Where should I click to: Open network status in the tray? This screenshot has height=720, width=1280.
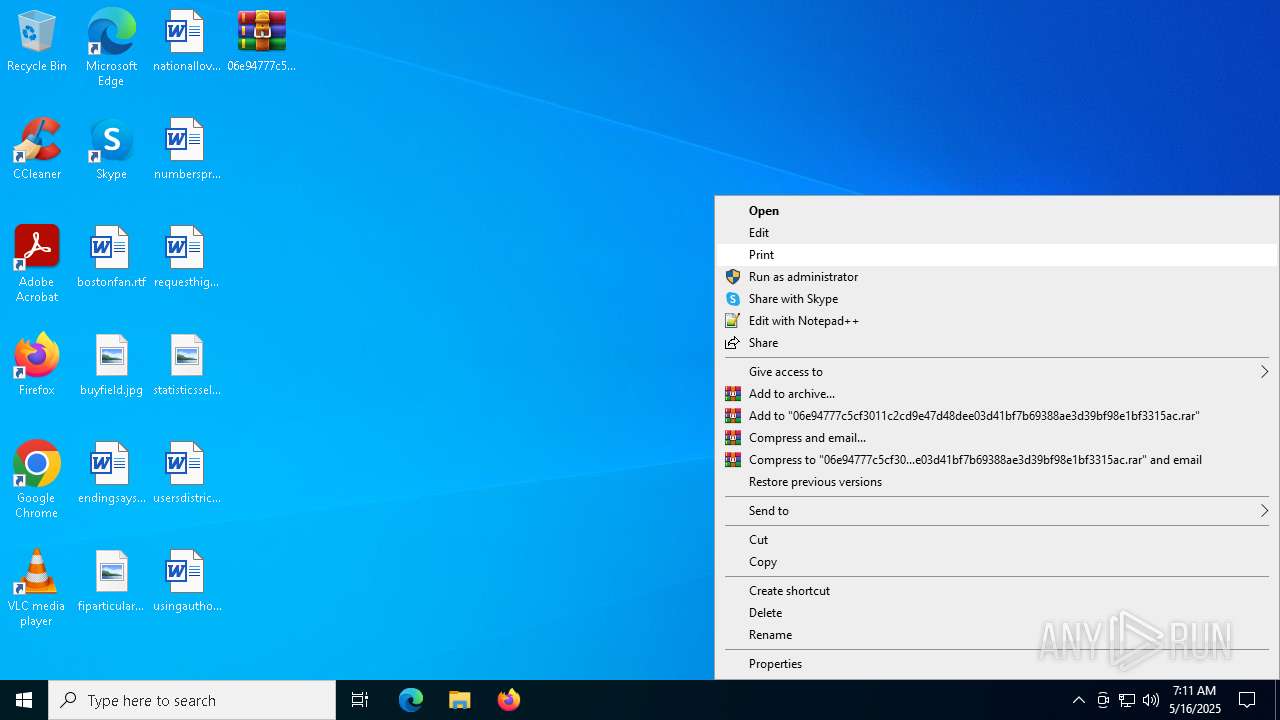point(1127,700)
